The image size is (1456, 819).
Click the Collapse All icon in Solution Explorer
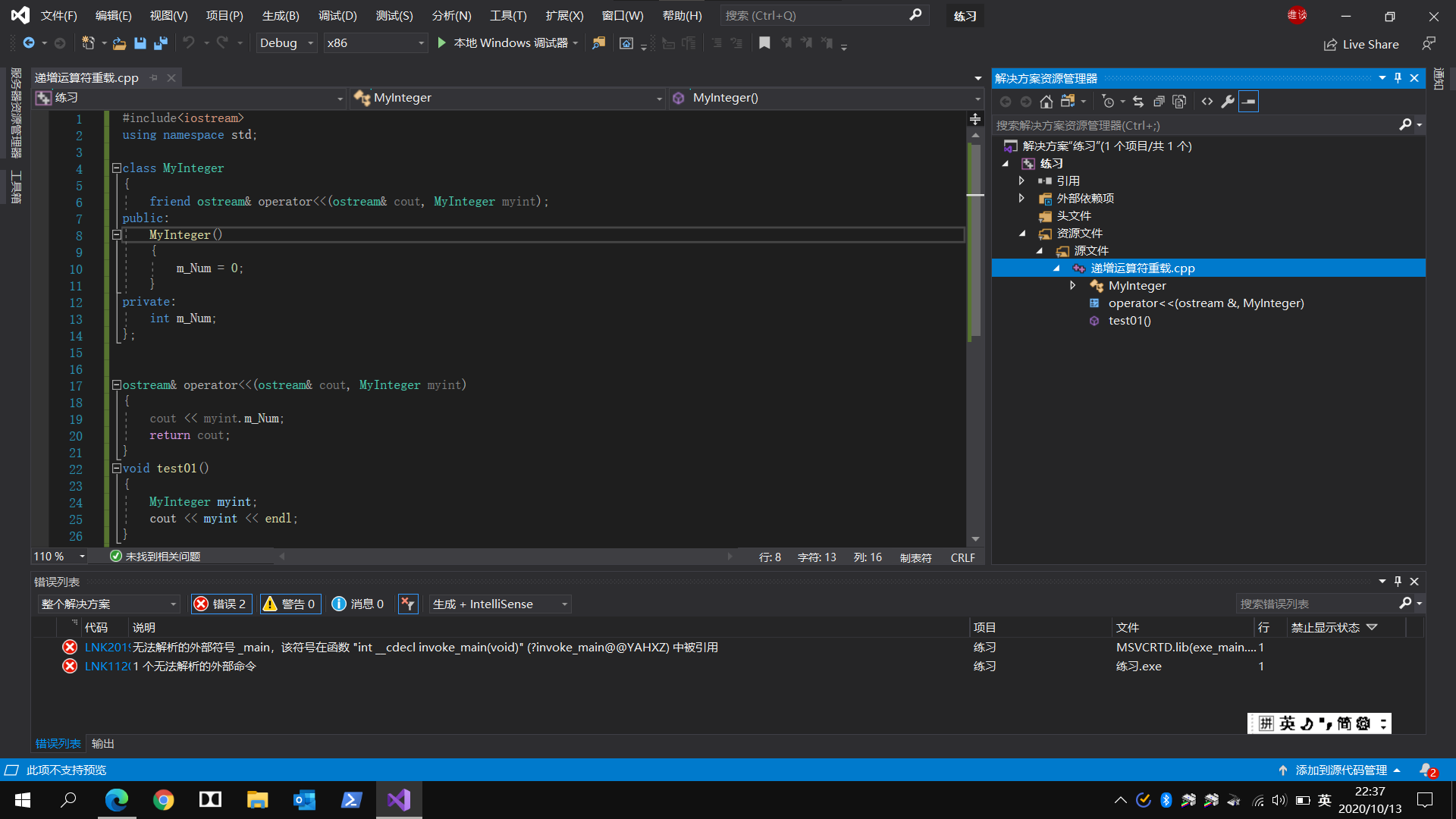[1159, 102]
